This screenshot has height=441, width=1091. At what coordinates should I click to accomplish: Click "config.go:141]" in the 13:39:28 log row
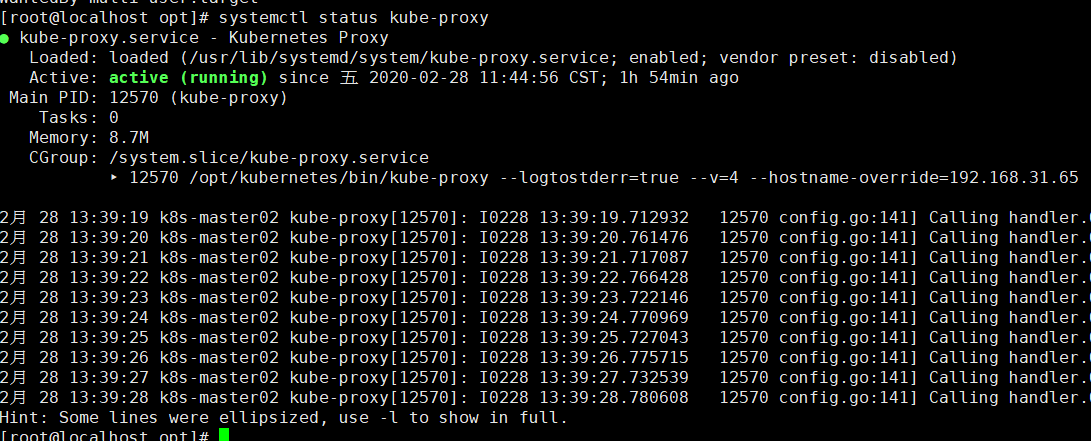point(849,399)
